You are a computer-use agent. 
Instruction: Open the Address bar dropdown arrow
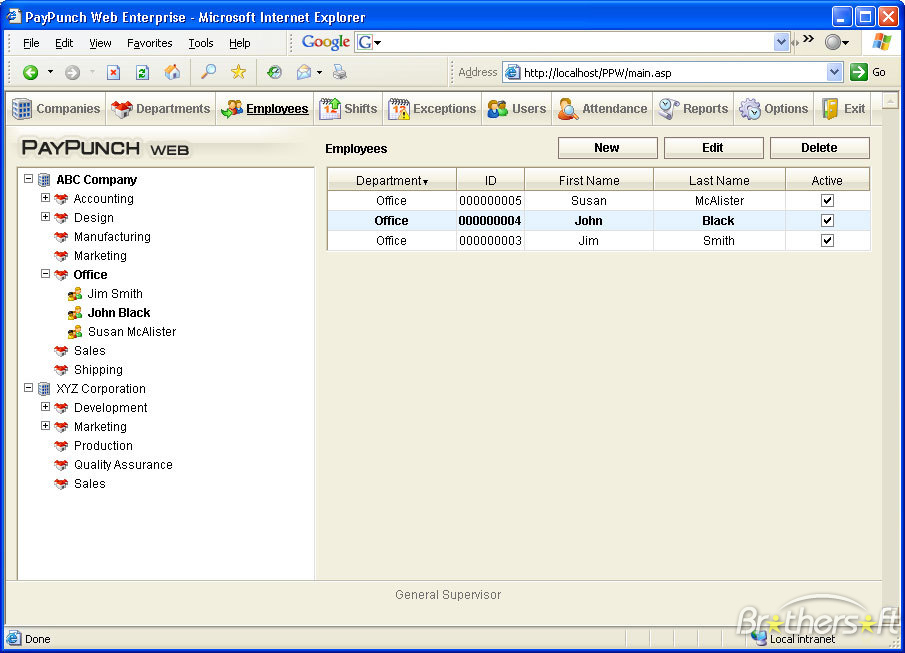[834, 72]
